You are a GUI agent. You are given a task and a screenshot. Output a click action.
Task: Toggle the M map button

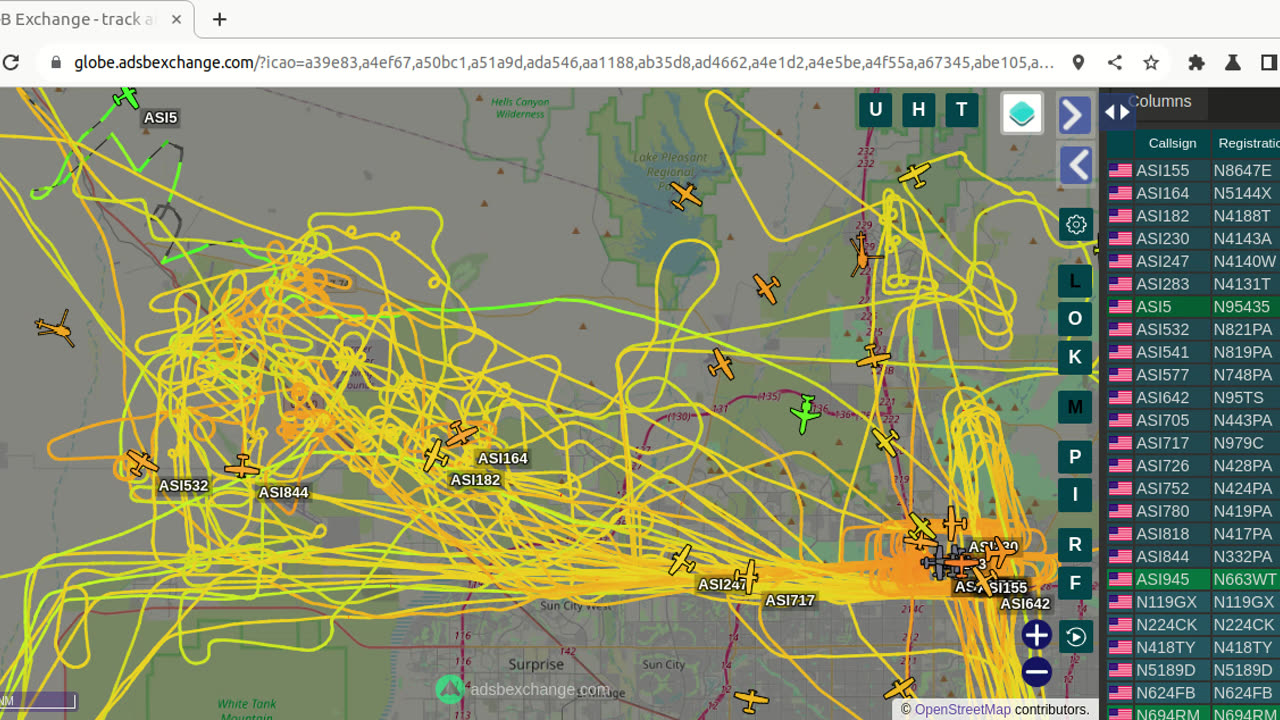tap(1075, 407)
